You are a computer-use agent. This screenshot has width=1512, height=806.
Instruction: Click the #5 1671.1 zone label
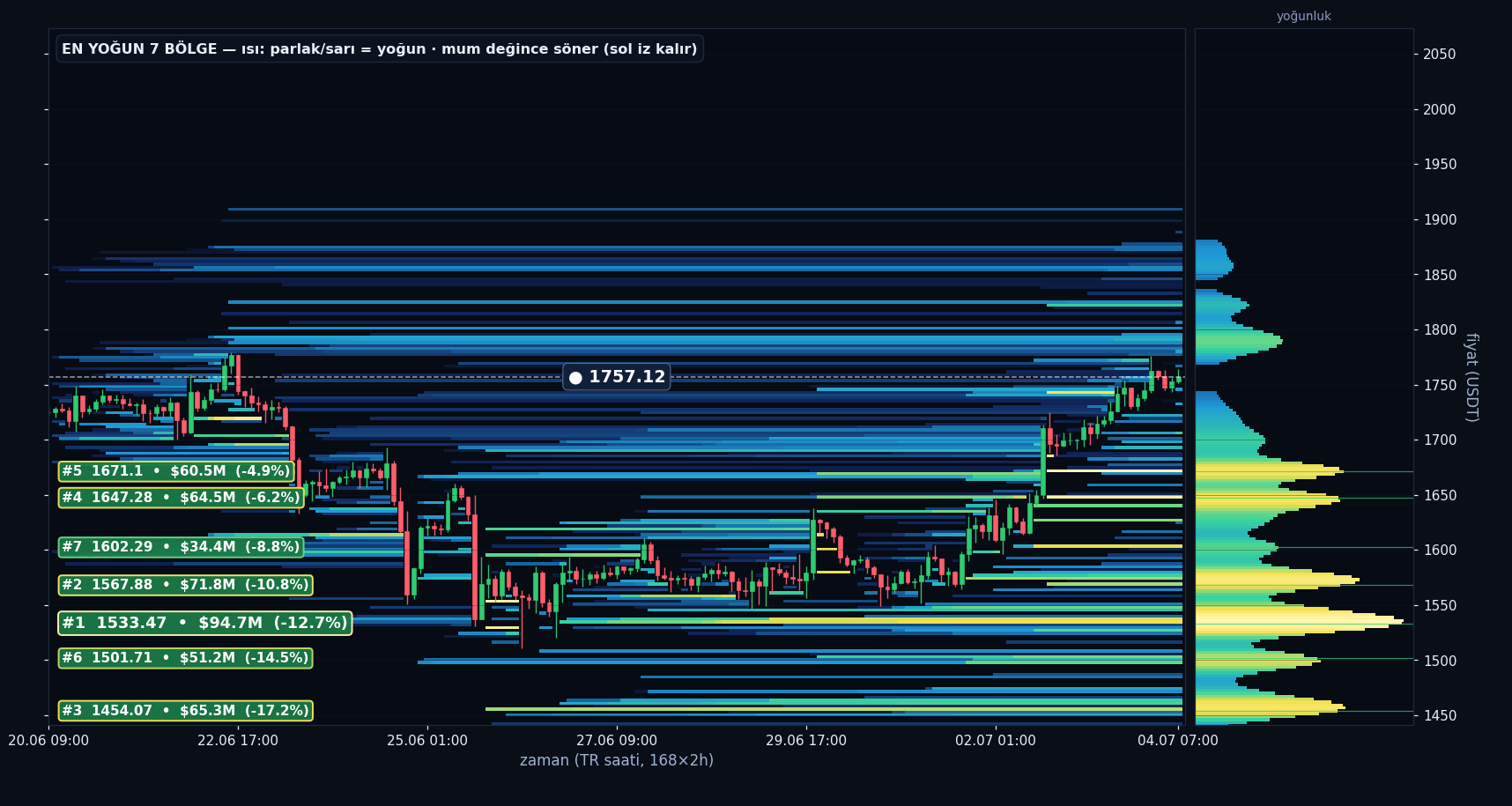click(x=175, y=471)
